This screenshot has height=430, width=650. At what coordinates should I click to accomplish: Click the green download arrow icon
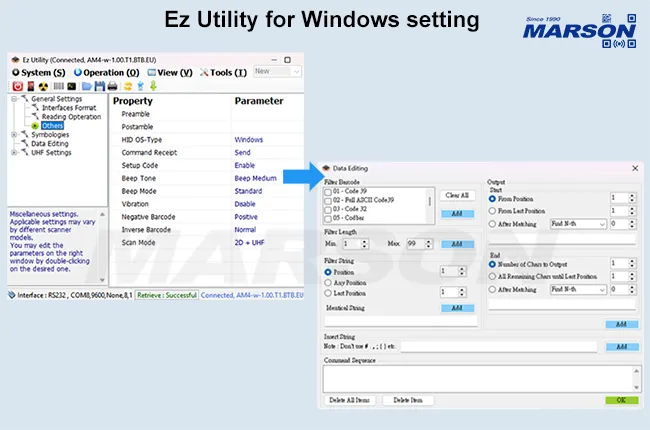(x=153, y=86)
